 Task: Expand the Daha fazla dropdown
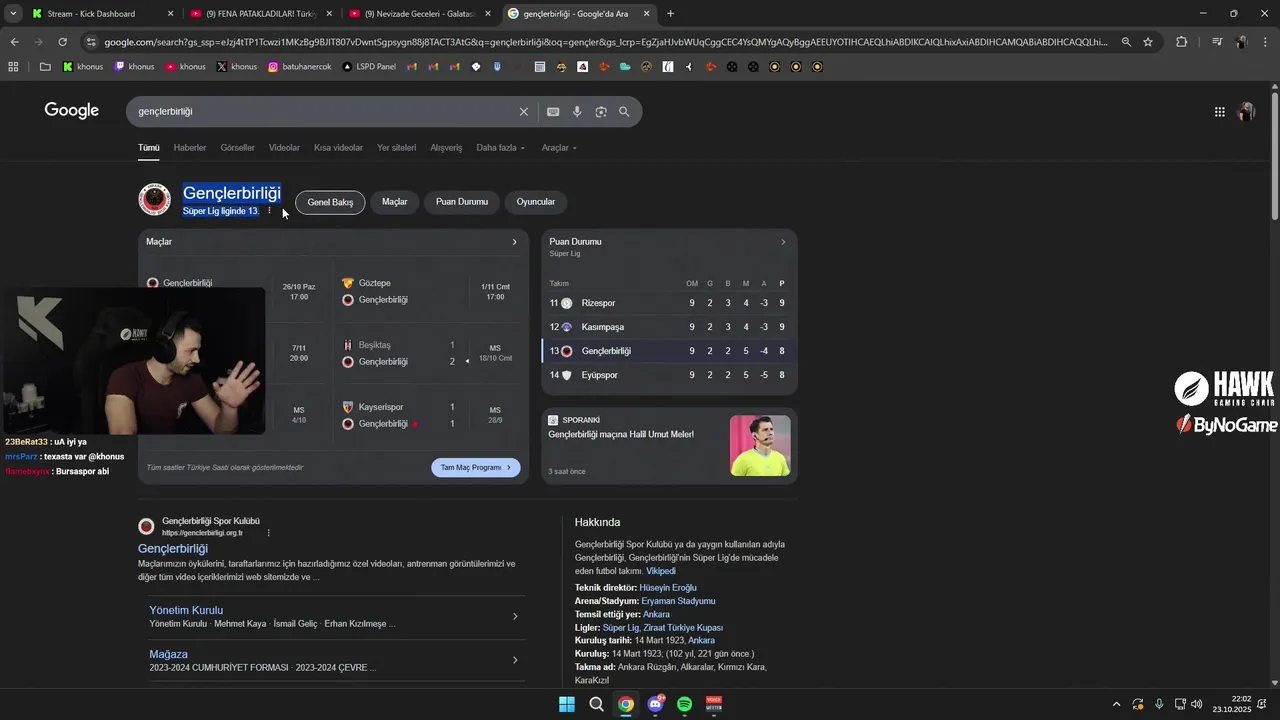click(500, 148)
